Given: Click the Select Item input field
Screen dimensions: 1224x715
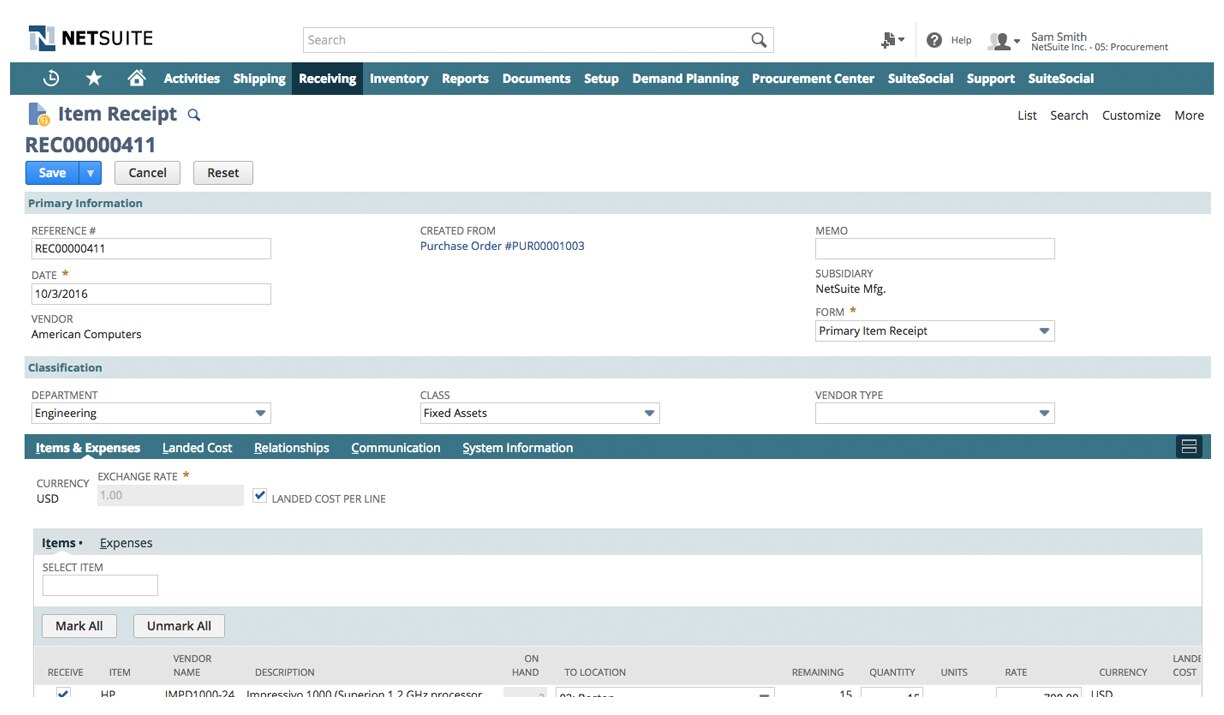Looking at the screenshot, I should click(x=100, y=586).
